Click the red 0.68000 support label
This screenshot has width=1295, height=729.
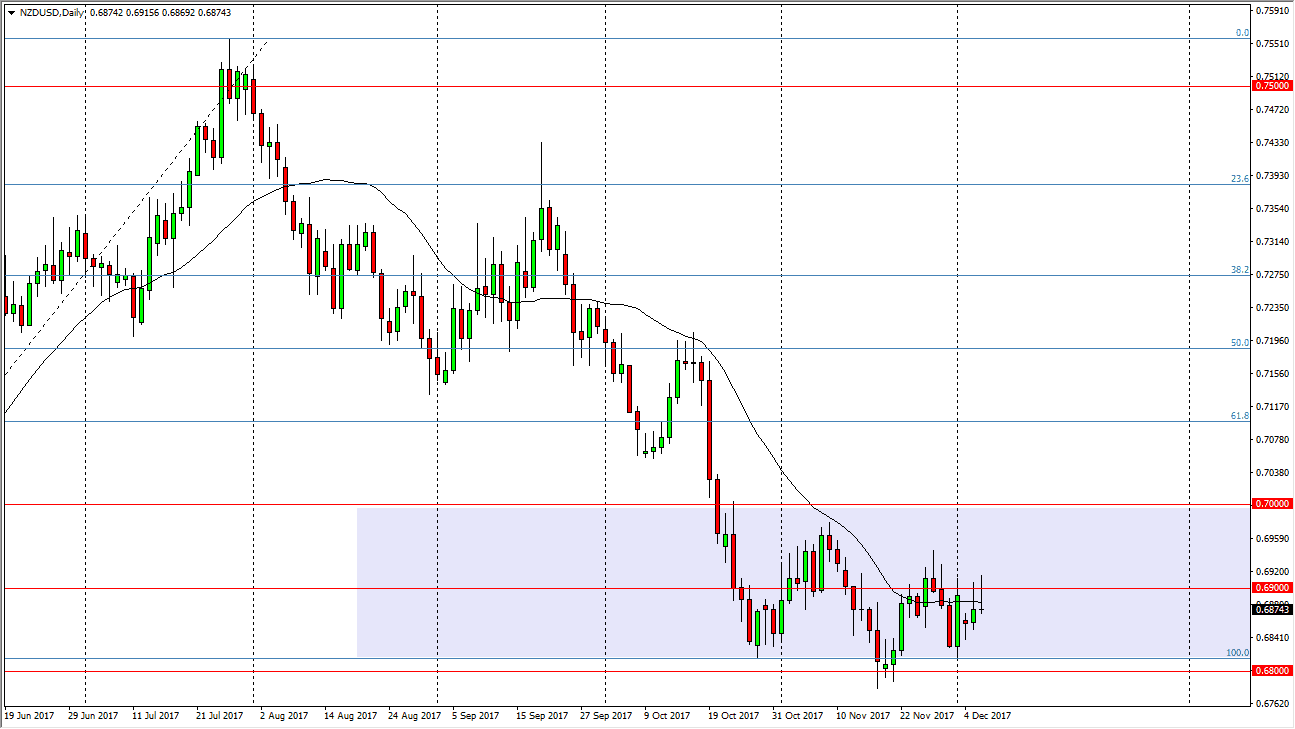[x=1271, y=670]
